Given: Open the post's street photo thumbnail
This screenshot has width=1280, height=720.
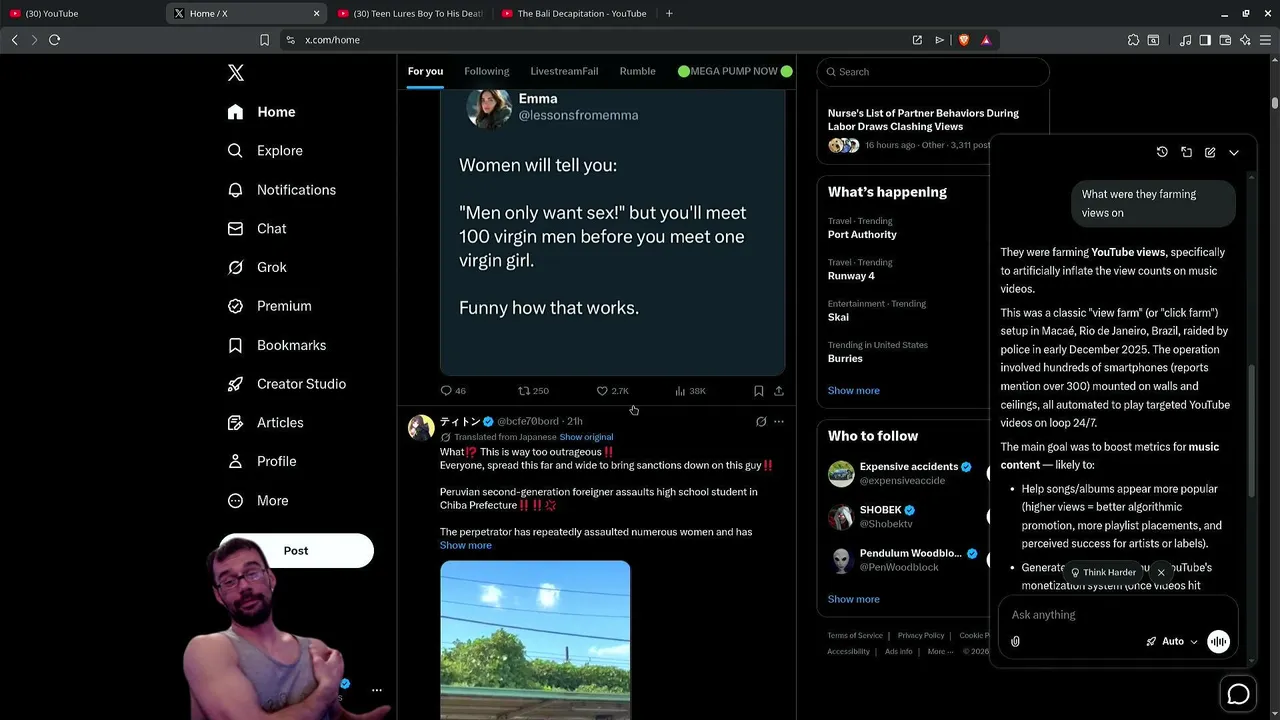Looking at the screenshot, I should pyautogui.click(x=535, y=640).
